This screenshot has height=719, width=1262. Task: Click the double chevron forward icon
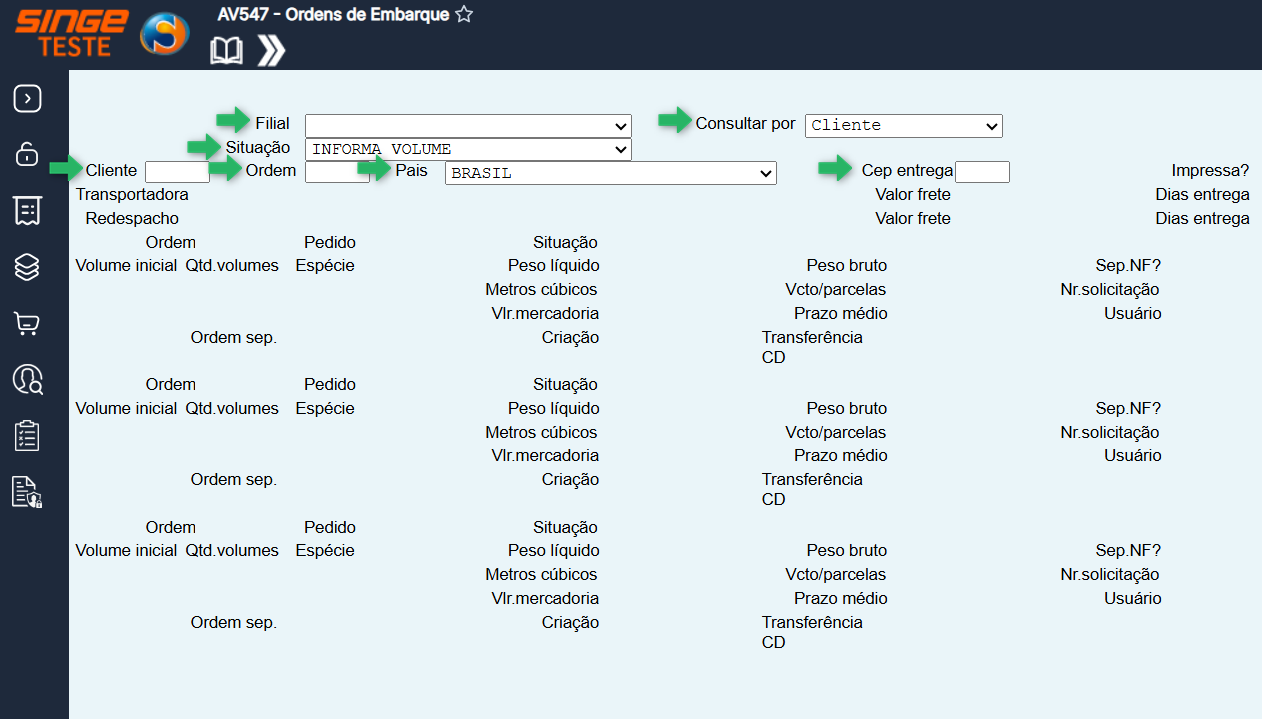coord(271,51)
